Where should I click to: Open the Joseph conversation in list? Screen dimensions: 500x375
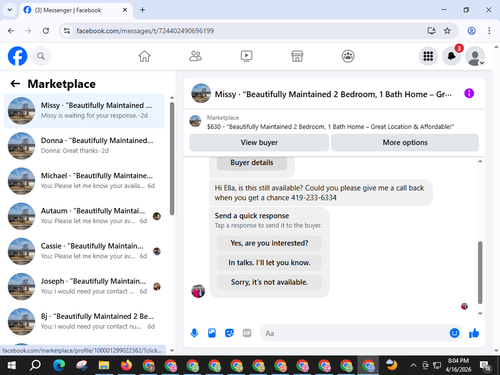84,286
